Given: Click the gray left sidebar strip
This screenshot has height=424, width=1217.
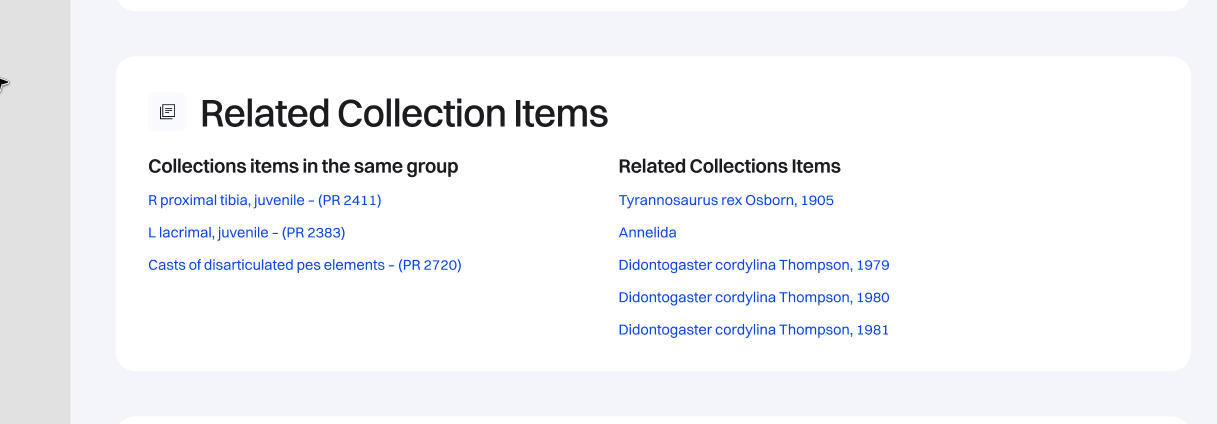Looking at the screenshot, I should click(35, 250).
